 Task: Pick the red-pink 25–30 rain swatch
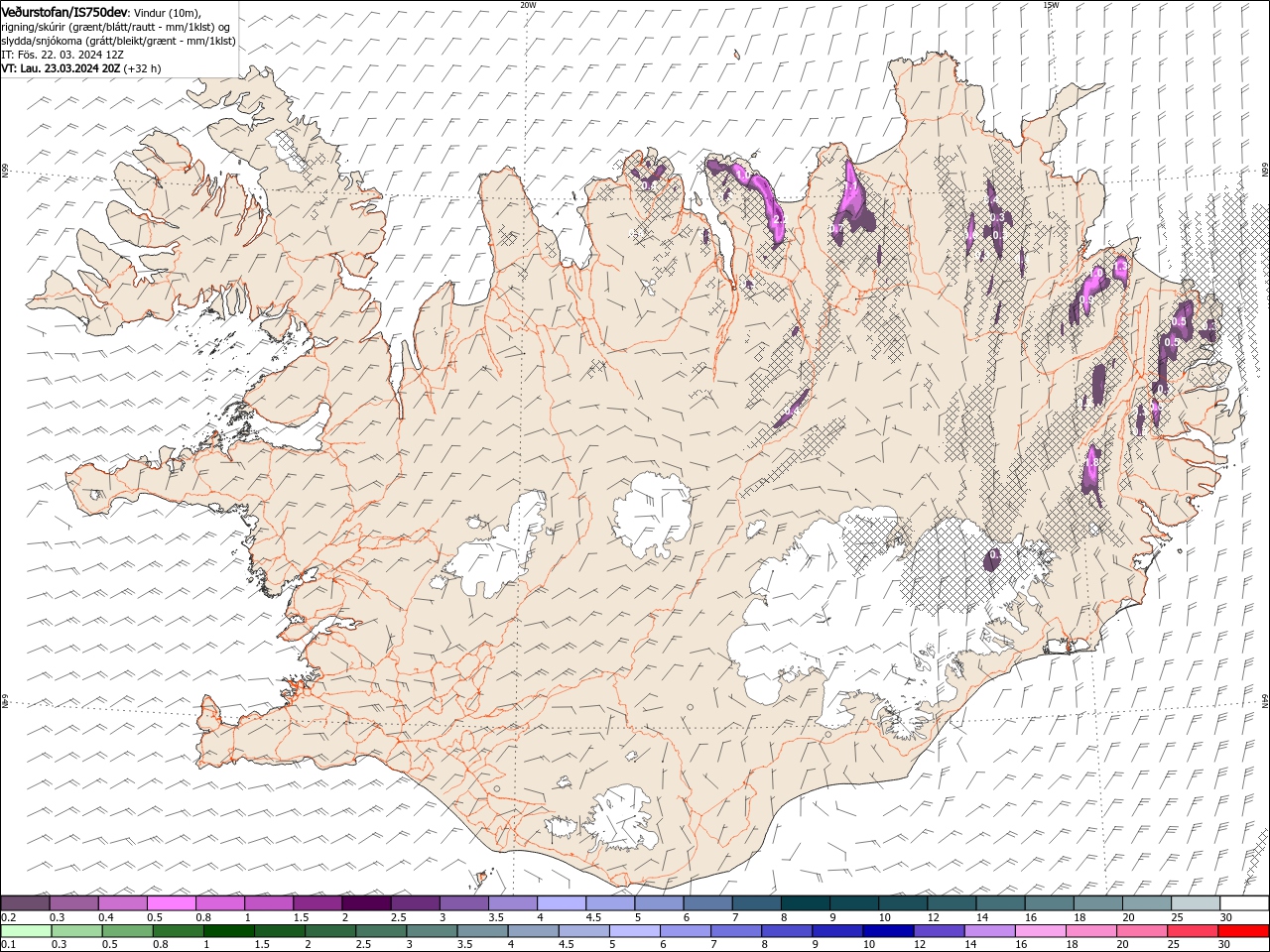point(1193,931)
